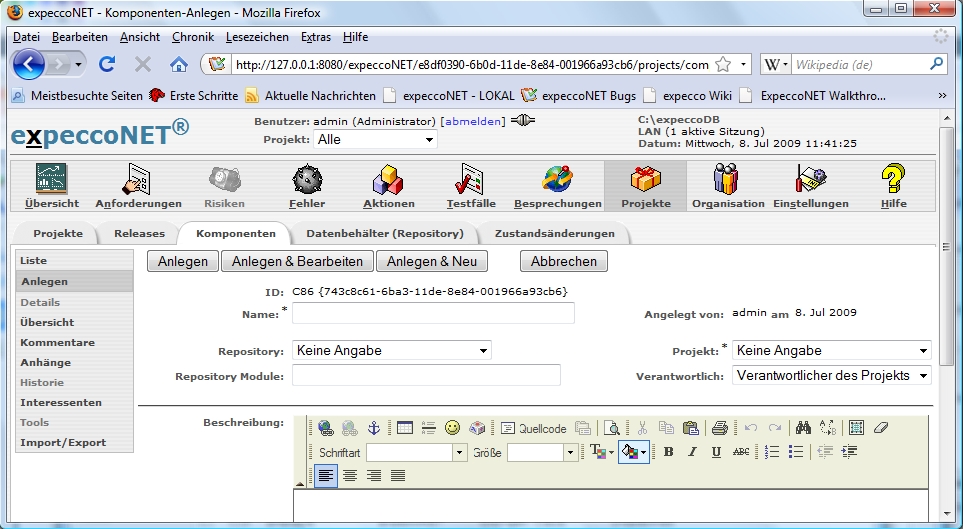
Task: Insert an anchor in the editor
Action: coord(373,428)
